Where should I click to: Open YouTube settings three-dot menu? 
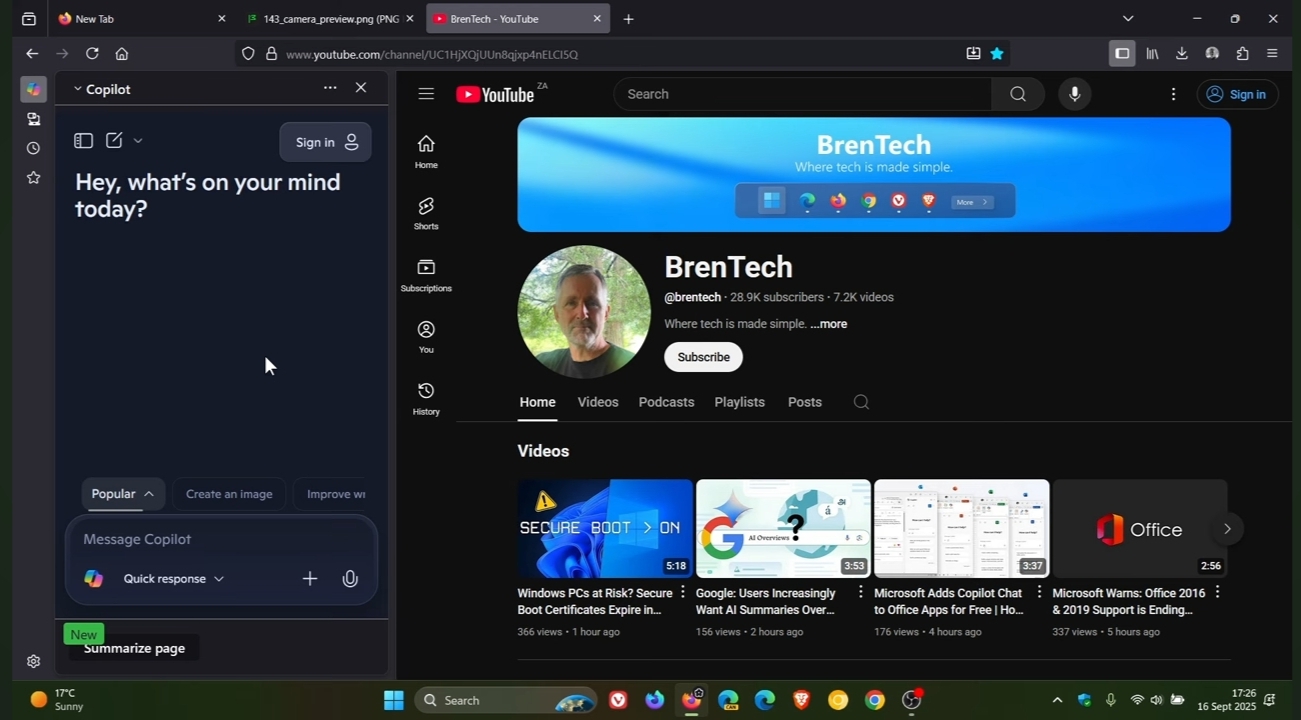[x=1174, y=94]
